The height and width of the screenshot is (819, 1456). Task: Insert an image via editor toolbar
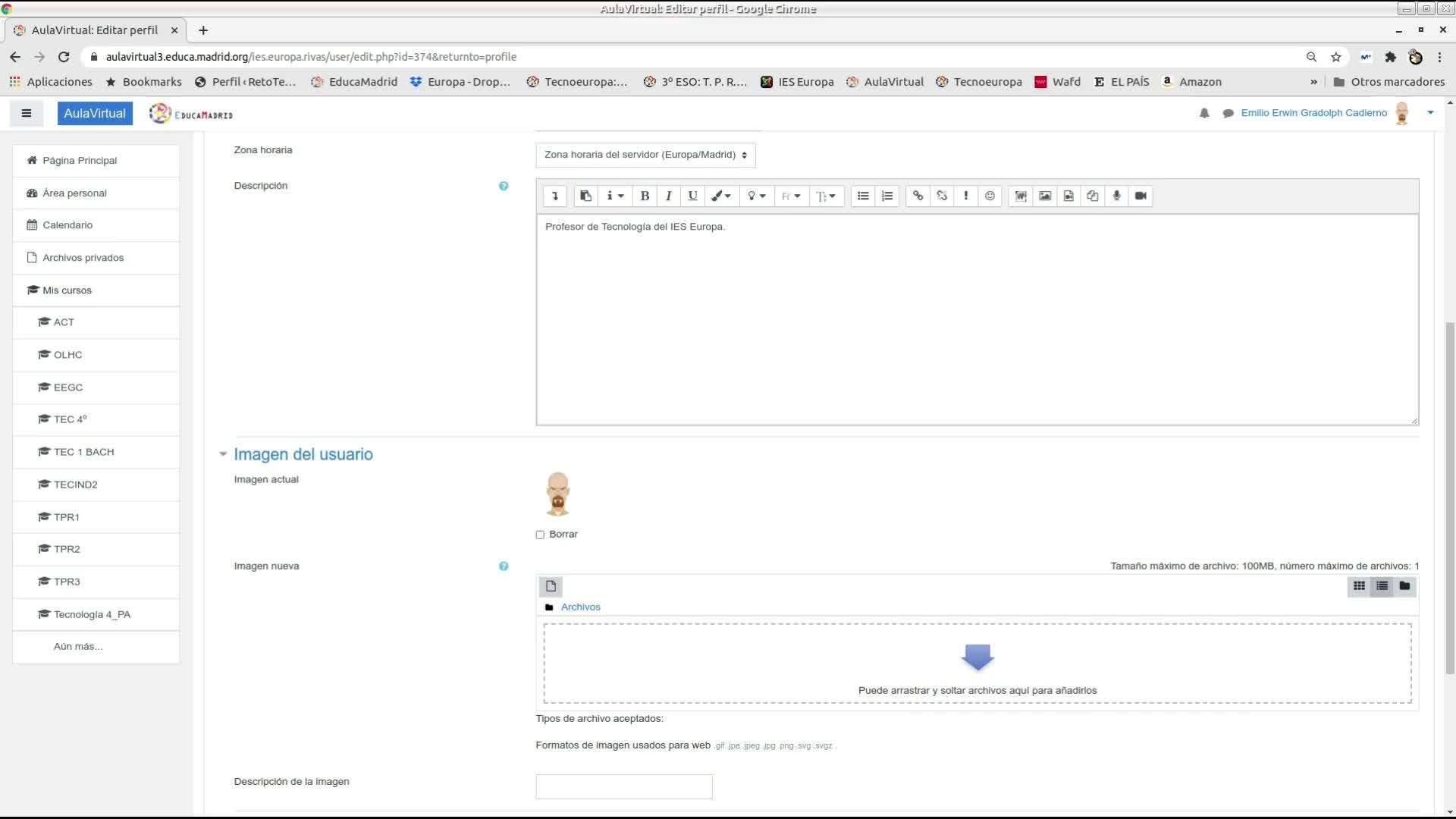click(1045, 196)
